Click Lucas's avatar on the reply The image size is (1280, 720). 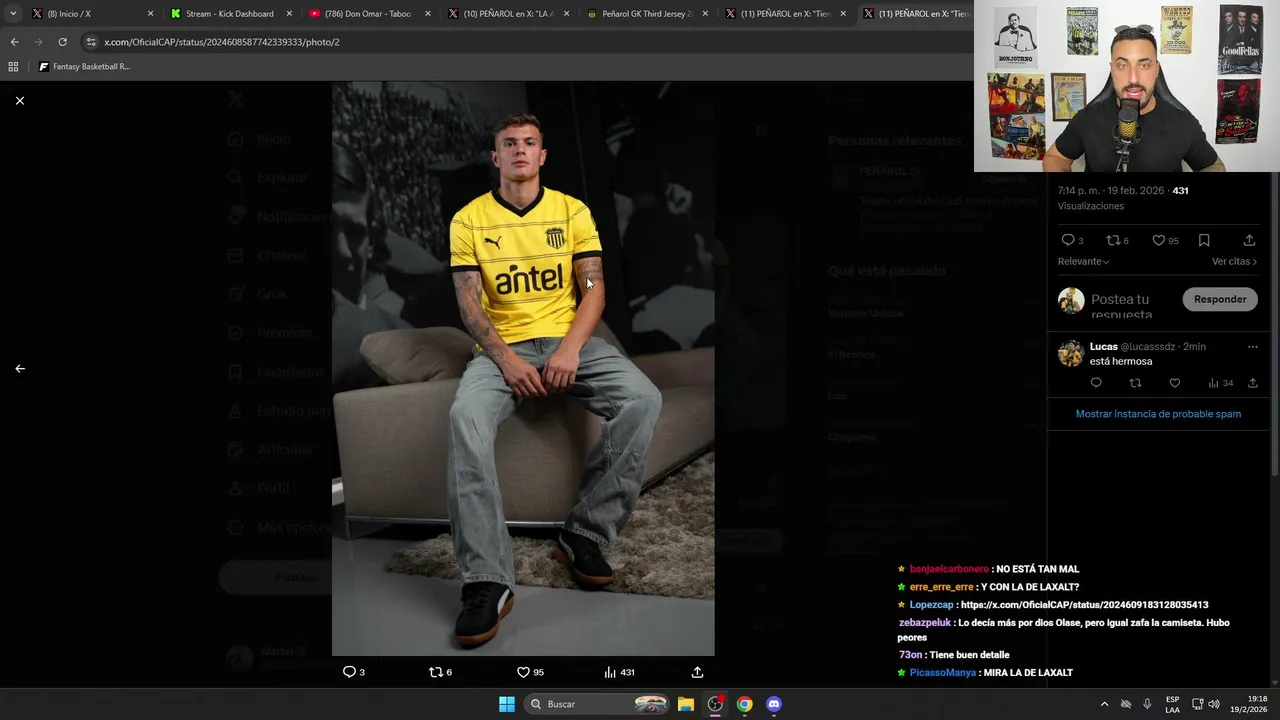[x=1071, y=353]
